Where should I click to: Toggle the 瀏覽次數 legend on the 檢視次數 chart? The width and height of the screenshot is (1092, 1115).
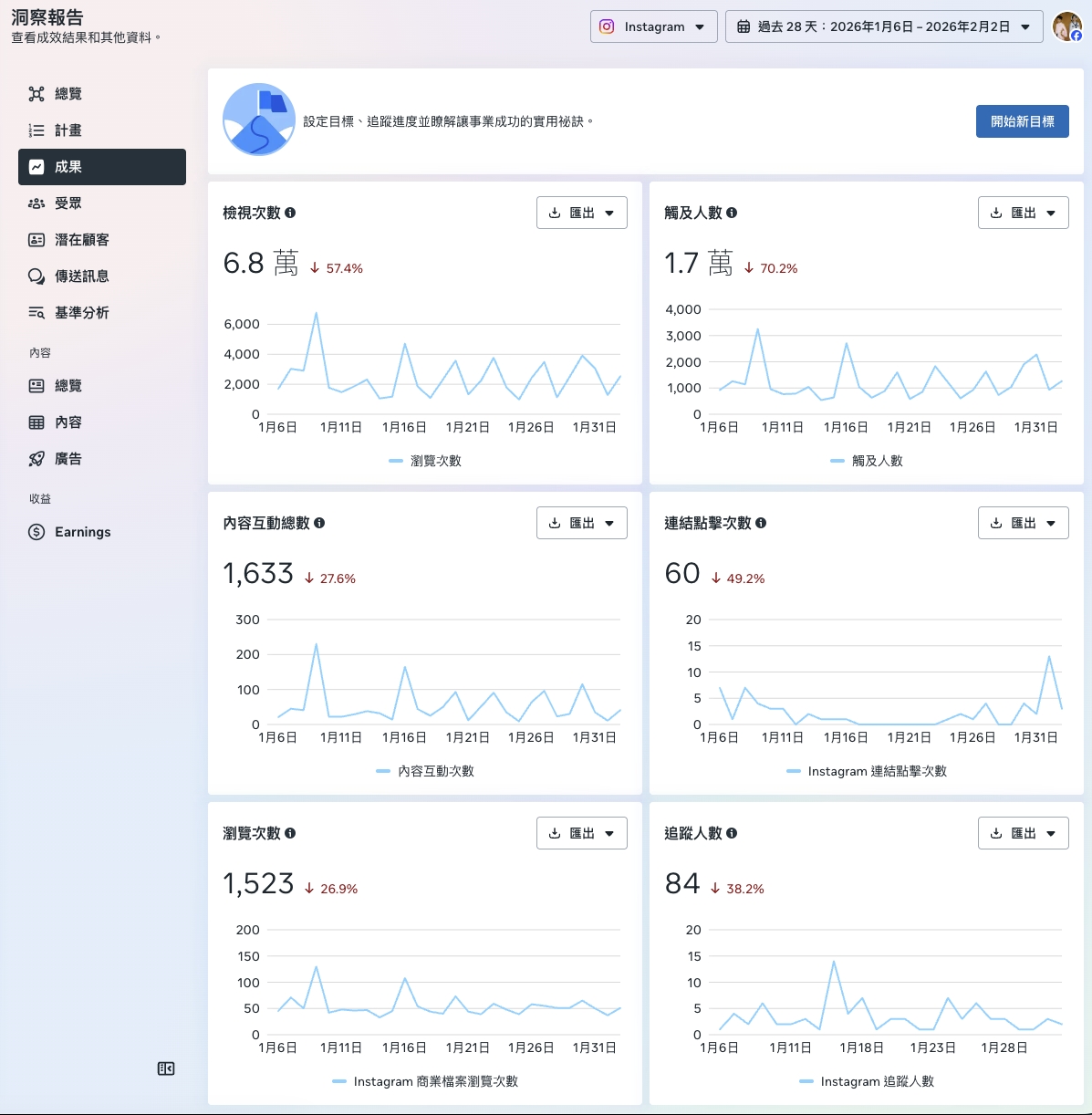coord(425,461)
